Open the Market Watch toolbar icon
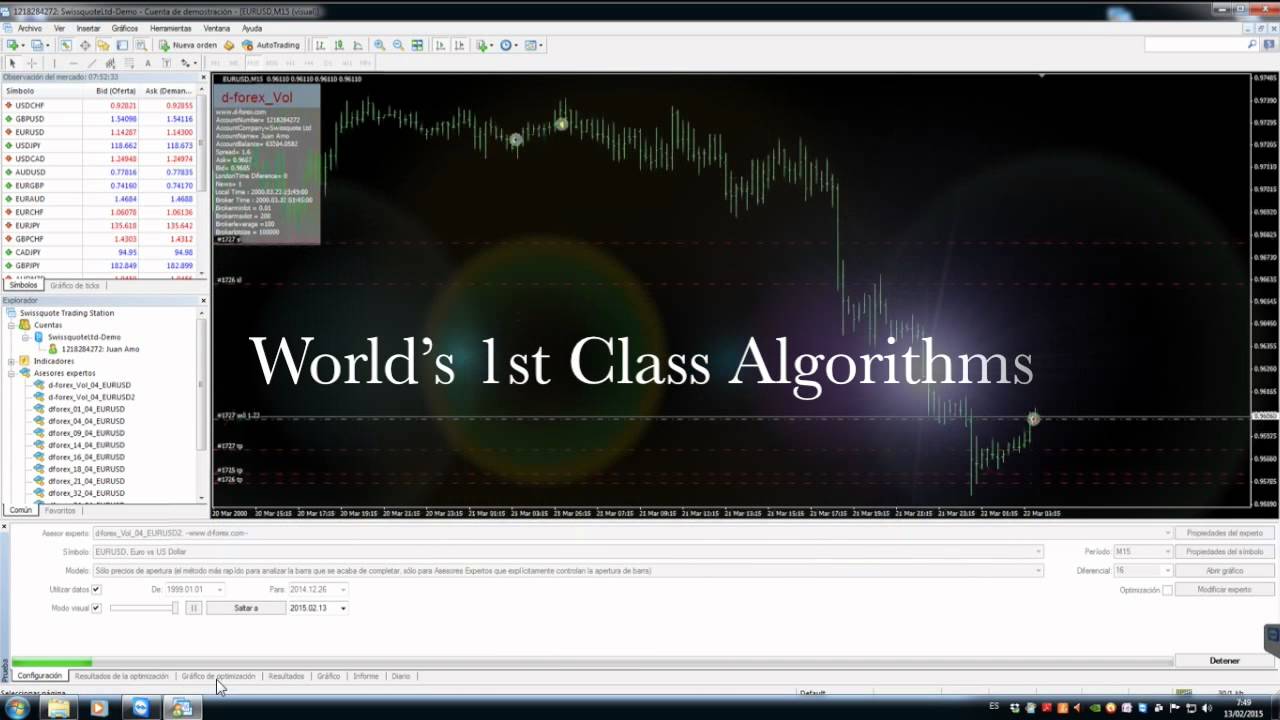 point(66,45)
